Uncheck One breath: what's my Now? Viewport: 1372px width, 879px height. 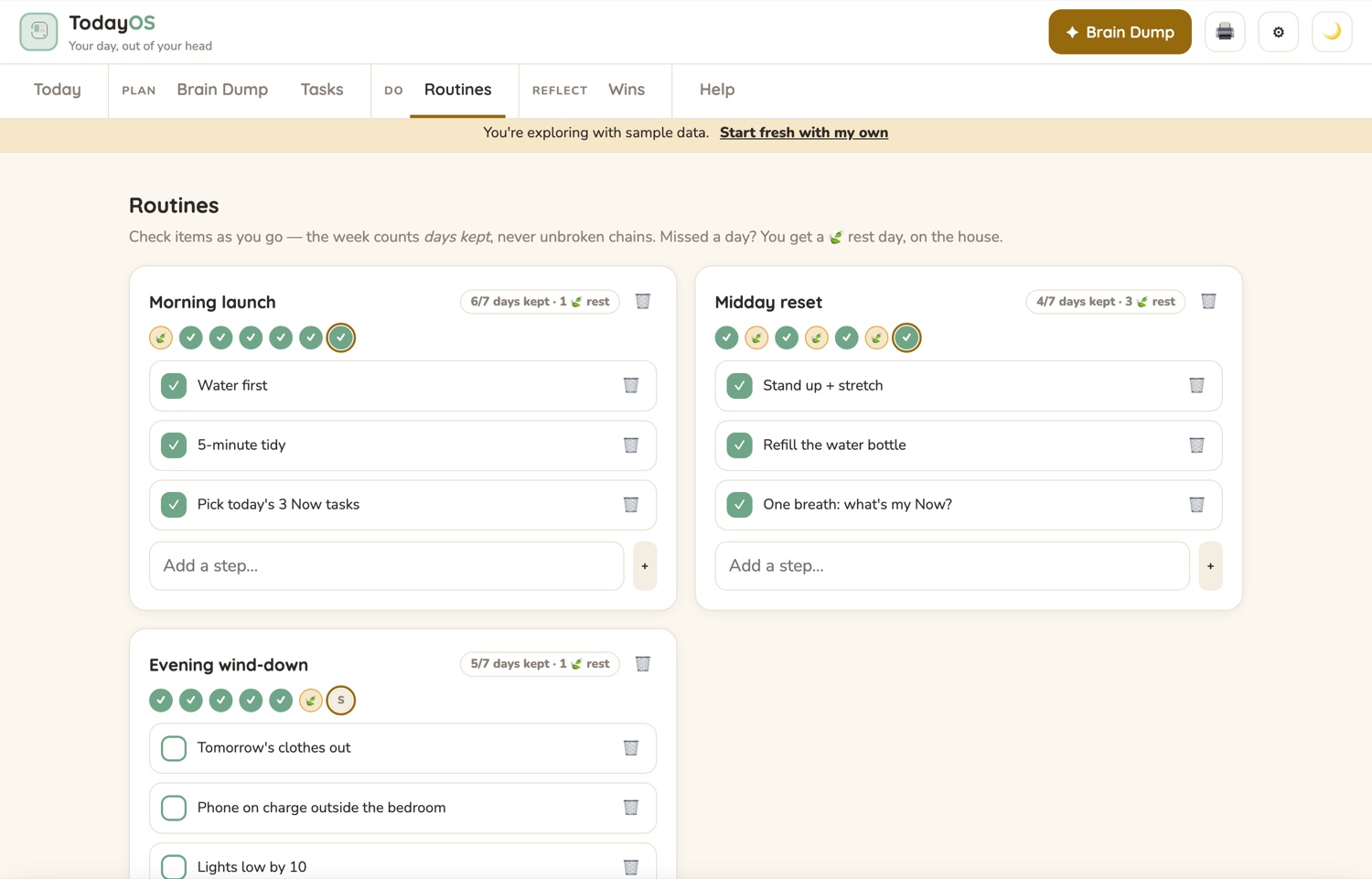tap(739, 505)
